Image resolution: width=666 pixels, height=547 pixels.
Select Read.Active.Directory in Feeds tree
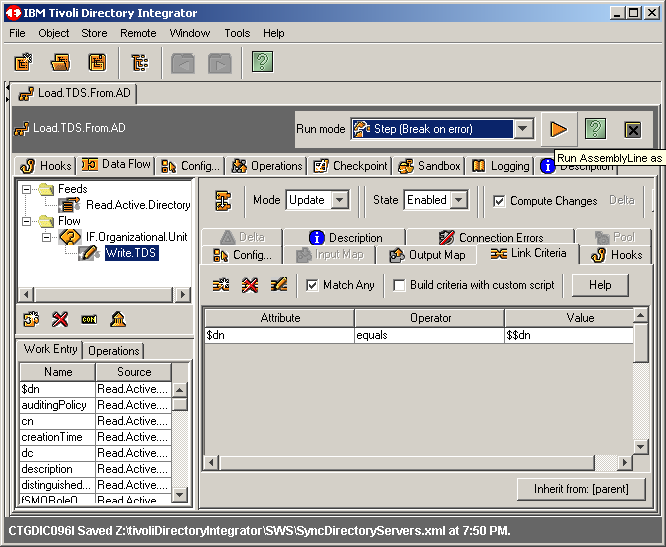137,205
